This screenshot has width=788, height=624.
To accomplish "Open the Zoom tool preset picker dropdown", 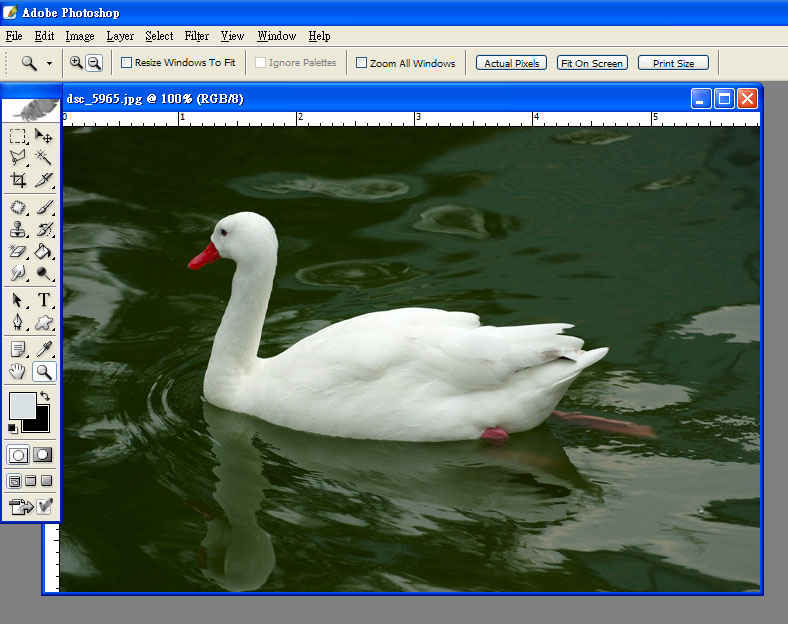I will point(49,63).
